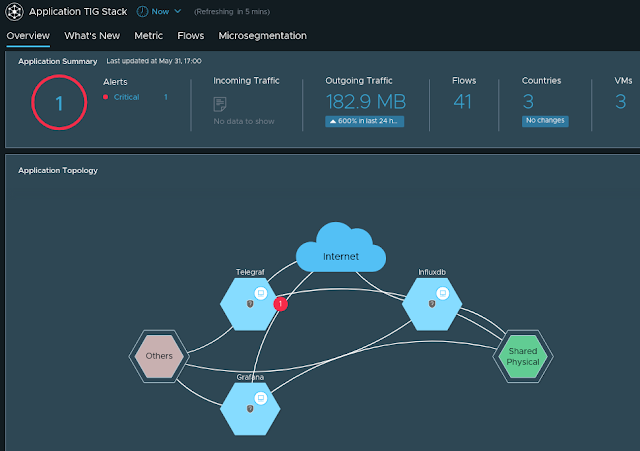Image resolution: width=640 pixels, height=451 pixels.
Task: Click the No changes badge
Action: [x=545, y=121]
